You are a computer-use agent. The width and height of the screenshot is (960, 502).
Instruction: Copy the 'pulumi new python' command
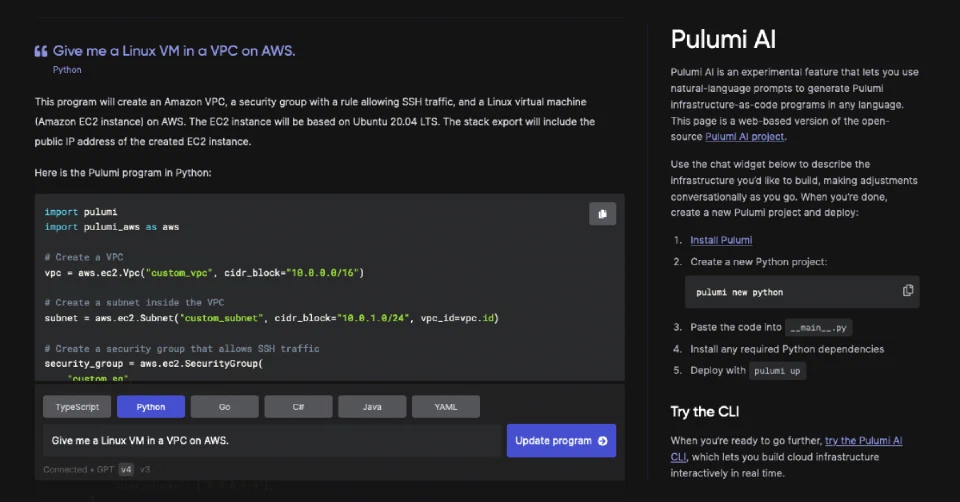click(x=908, y=291)
